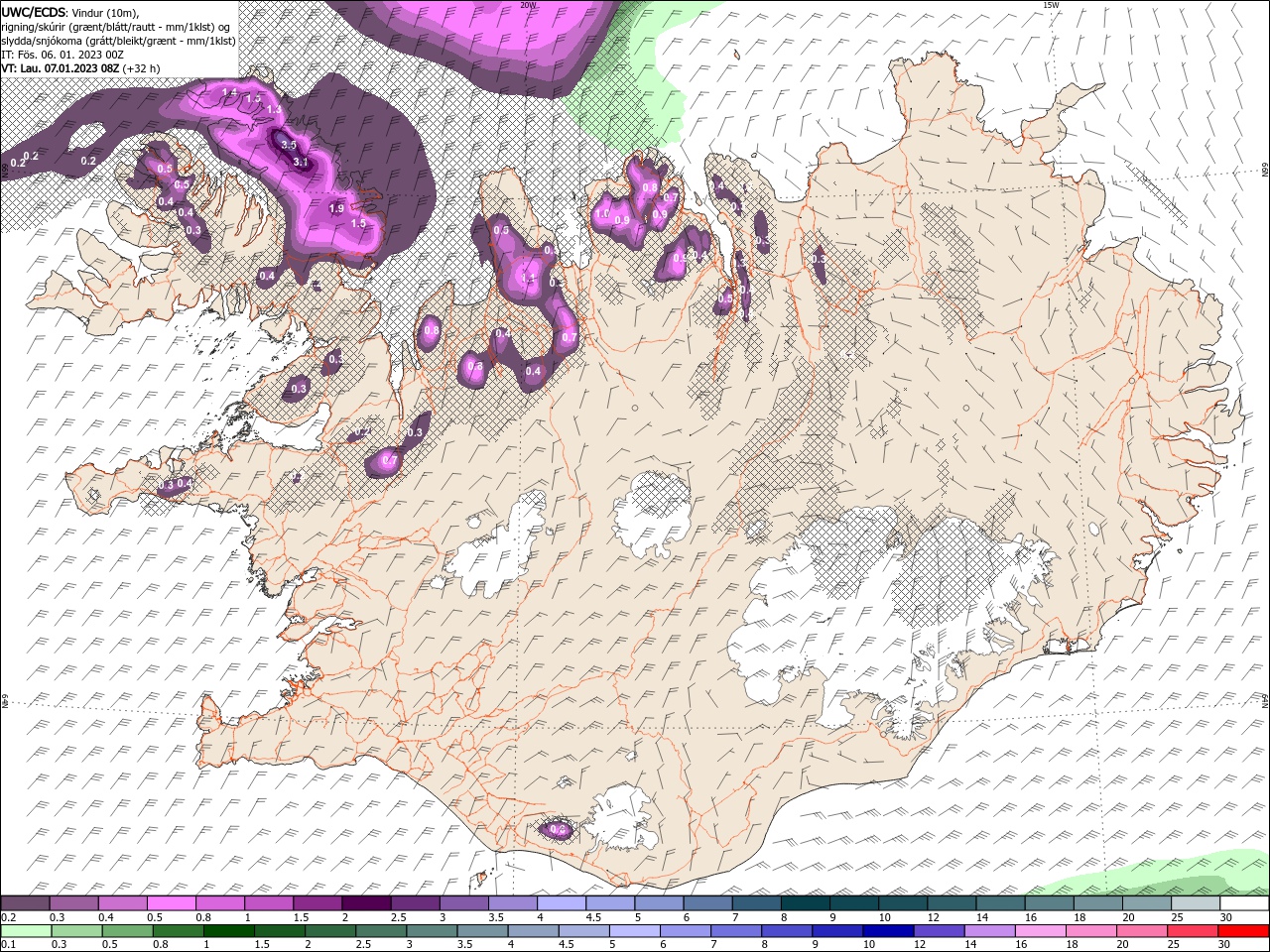Click the '20W' longitude label at top
This screenshot has height=952, width=1270.
pos(528,5)
